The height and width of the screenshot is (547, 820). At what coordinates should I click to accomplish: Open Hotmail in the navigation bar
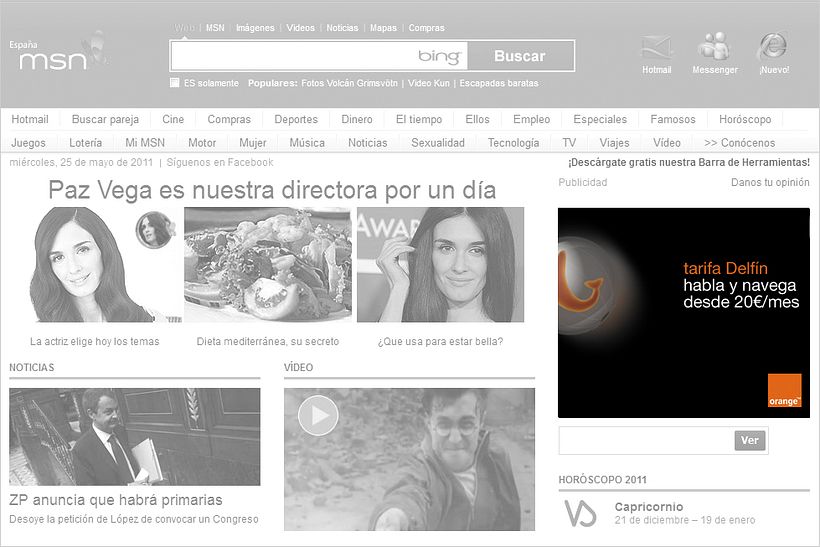30,119
